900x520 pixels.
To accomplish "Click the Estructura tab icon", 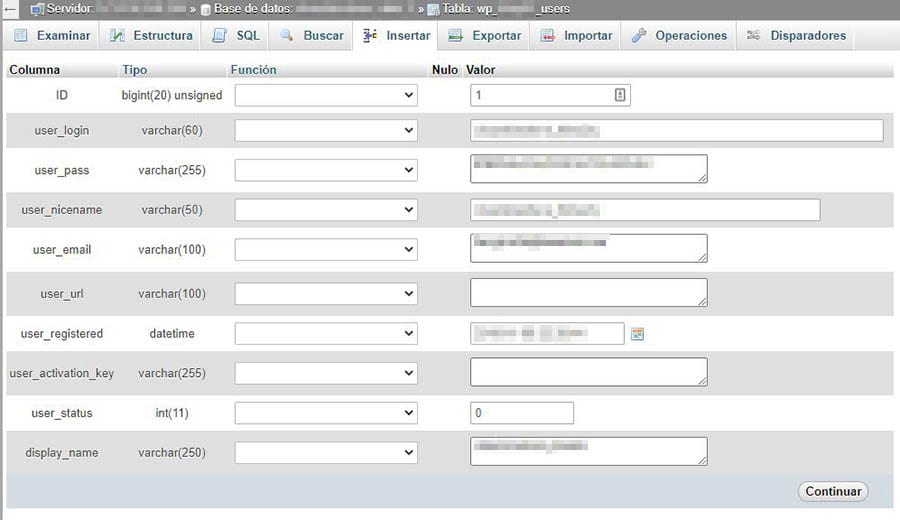I will click(x=117, y=36).
